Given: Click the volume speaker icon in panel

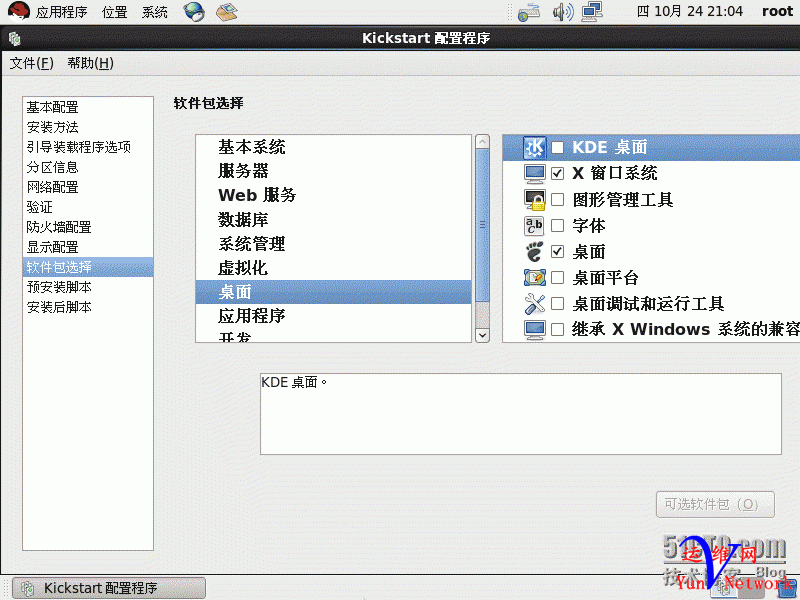Looking at the screenshot, I should (x=563, y=11).
